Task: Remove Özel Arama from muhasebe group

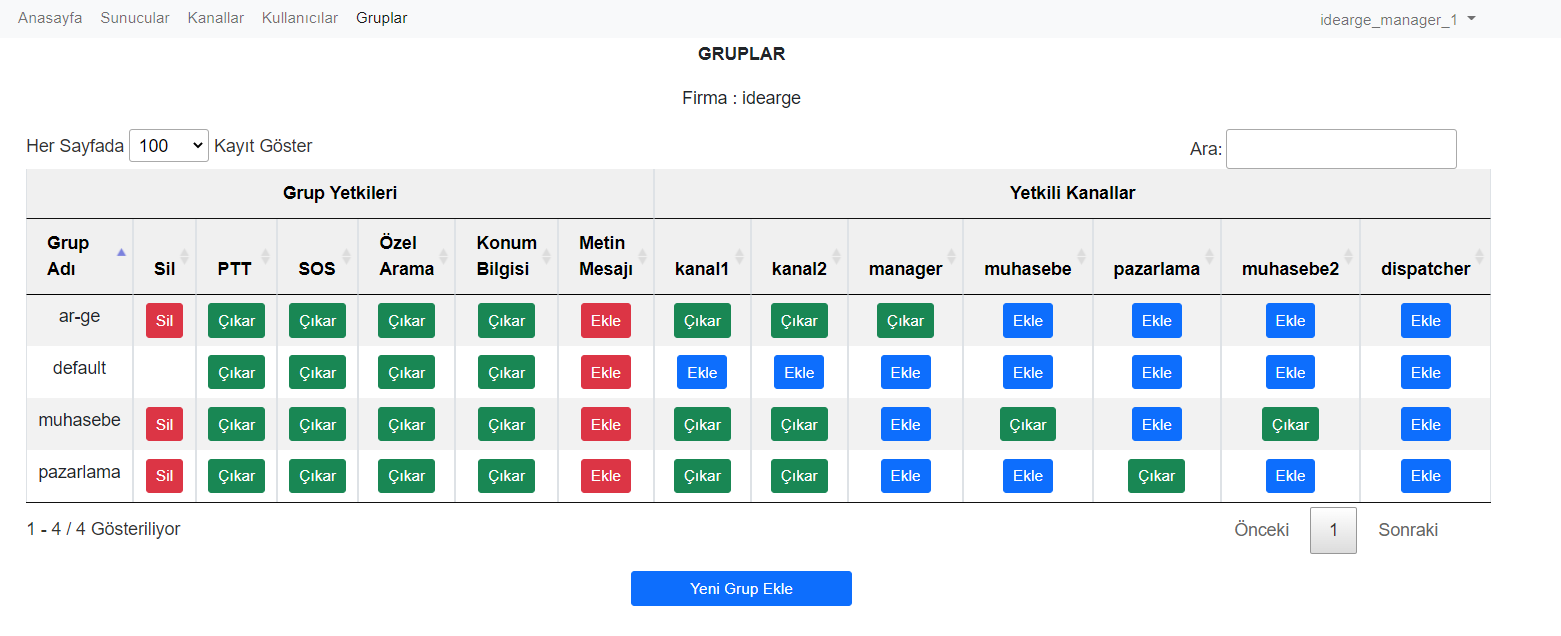Action: click(x=407, y=425)
